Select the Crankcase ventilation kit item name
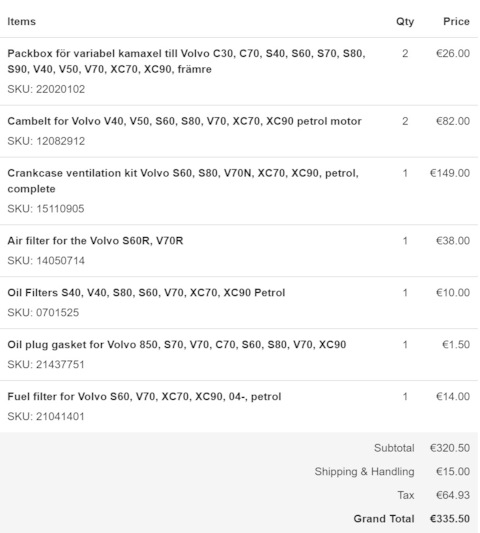The height and width of the screenshot is (533, 480). click(183, 181)
